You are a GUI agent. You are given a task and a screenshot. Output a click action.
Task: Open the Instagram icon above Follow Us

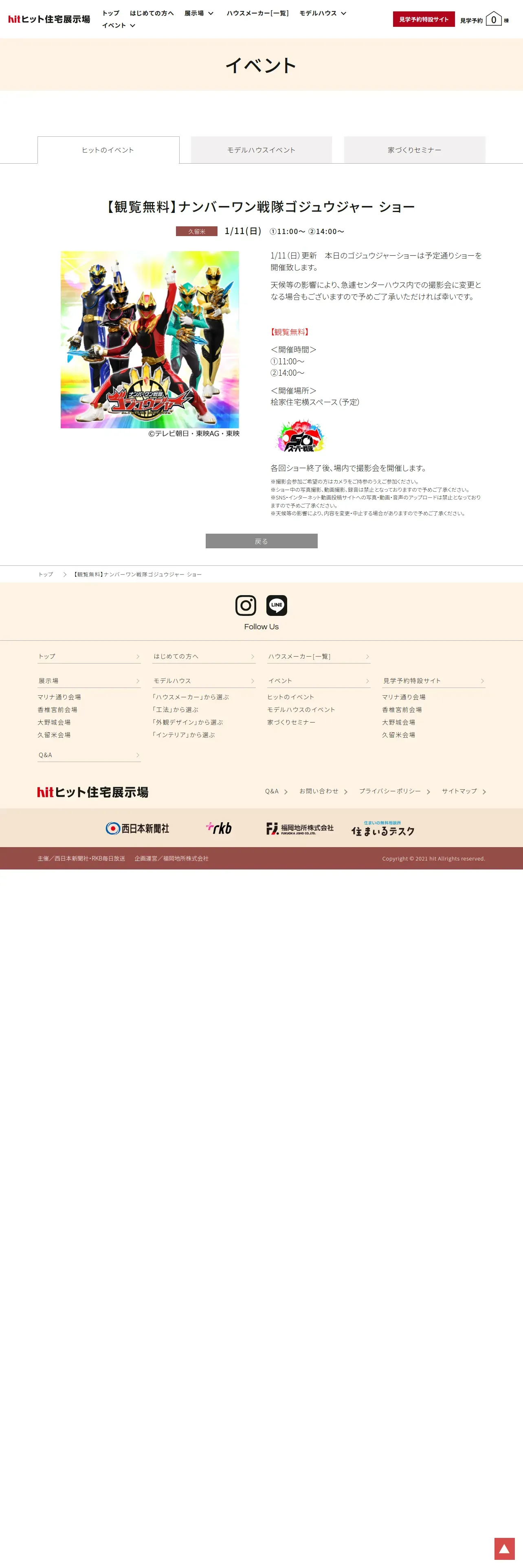pos(245,605)
